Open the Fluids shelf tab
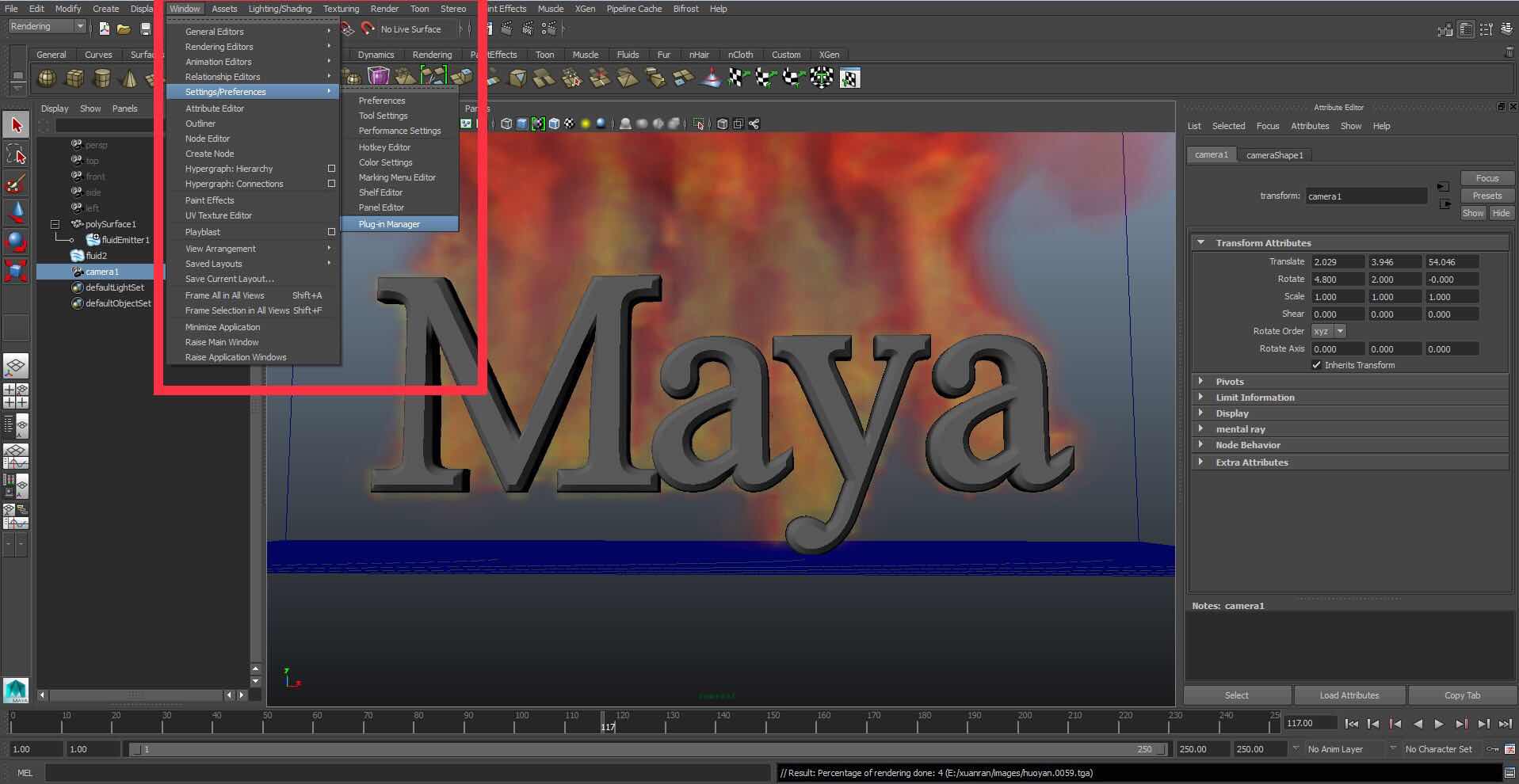Image resolution: width=1519 pixels, height=784 pixels. pyautogui.click(x=628, y=55)
